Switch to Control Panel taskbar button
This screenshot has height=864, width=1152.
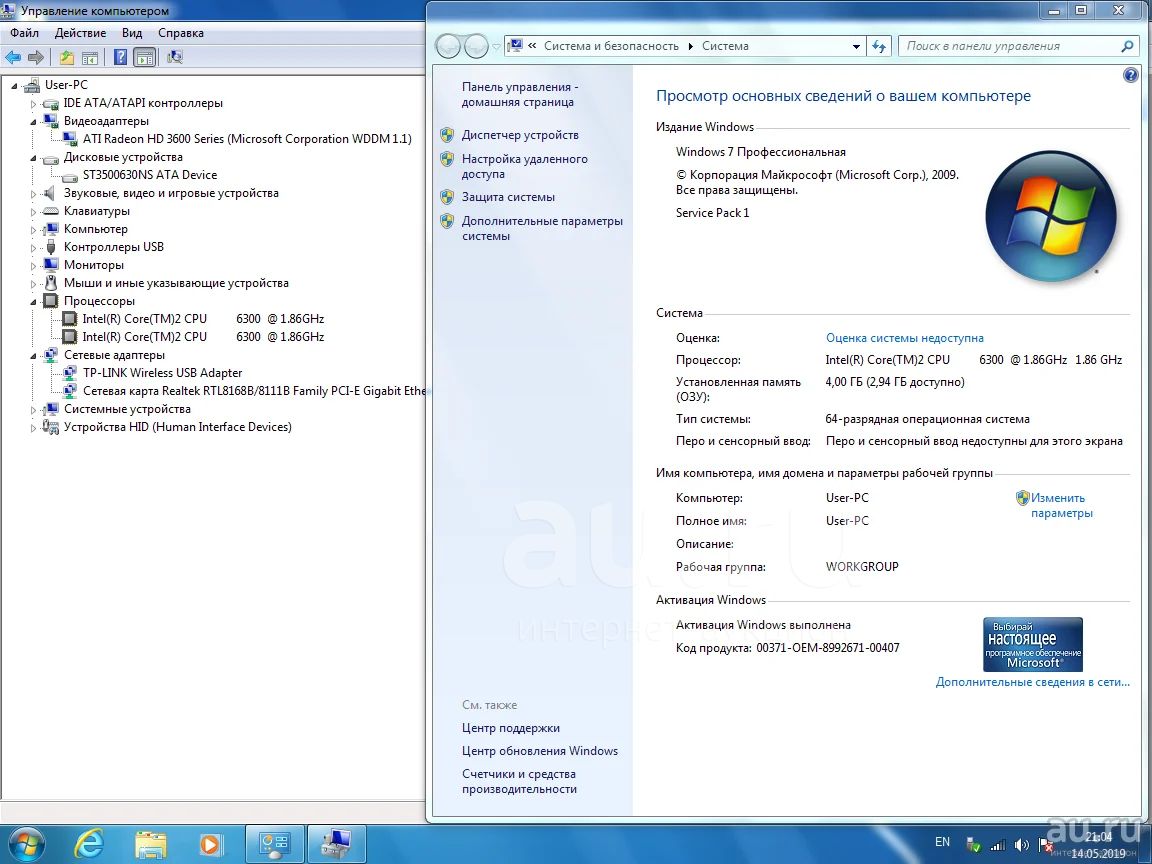[275, 844]
